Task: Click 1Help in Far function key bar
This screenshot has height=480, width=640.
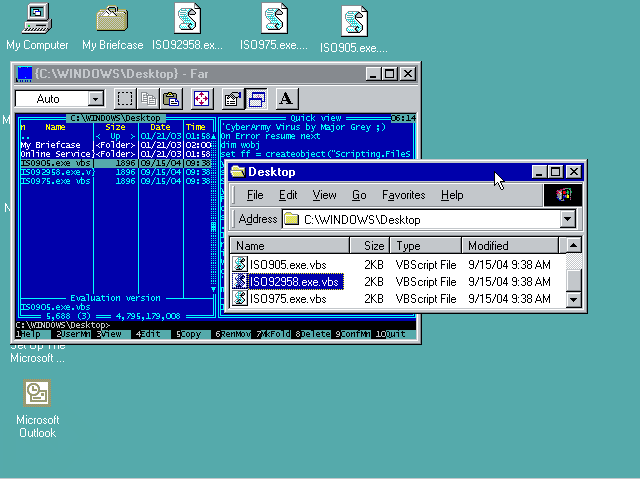Action: (28, 334)
